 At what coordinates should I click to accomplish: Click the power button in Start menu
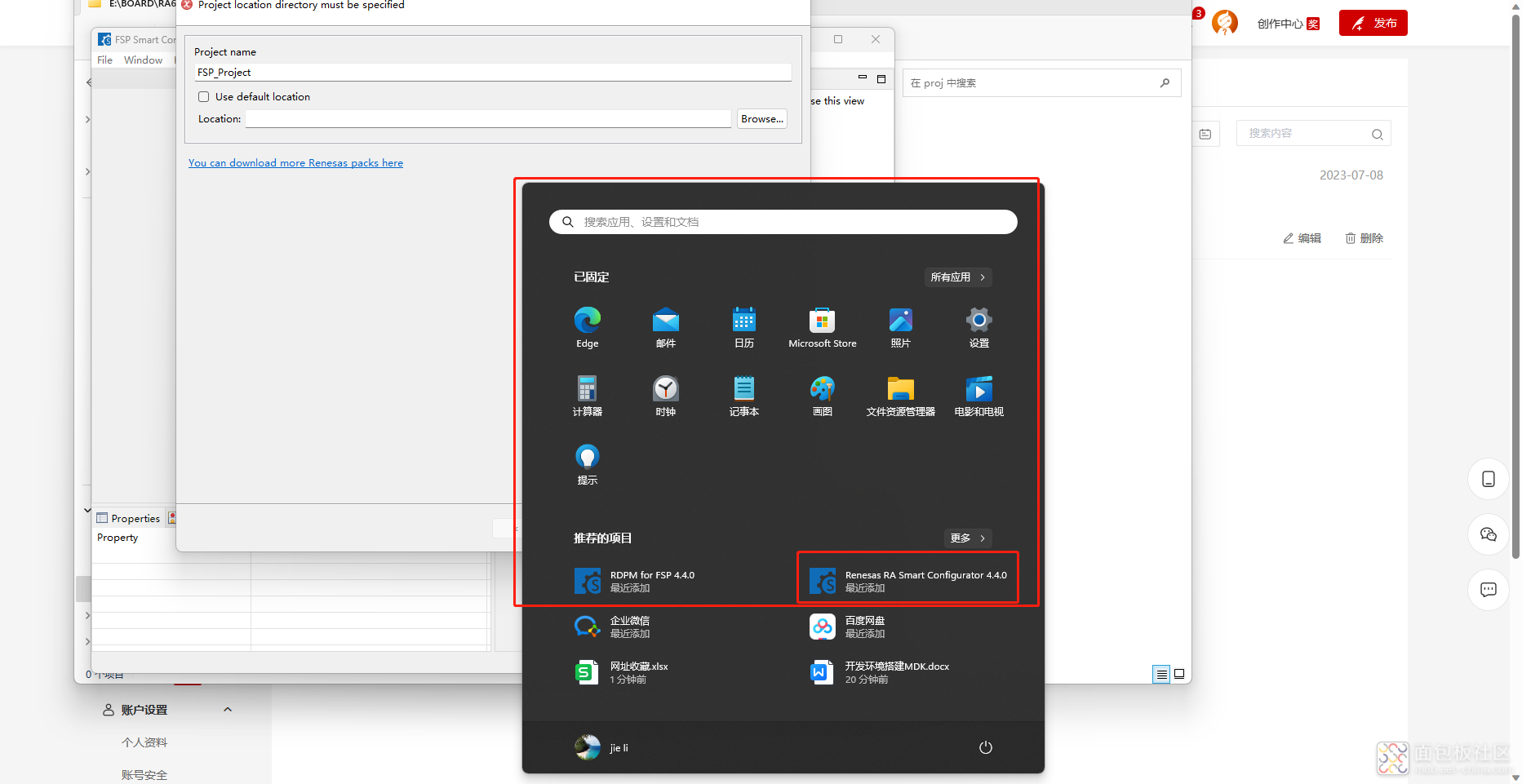[986, 747]
